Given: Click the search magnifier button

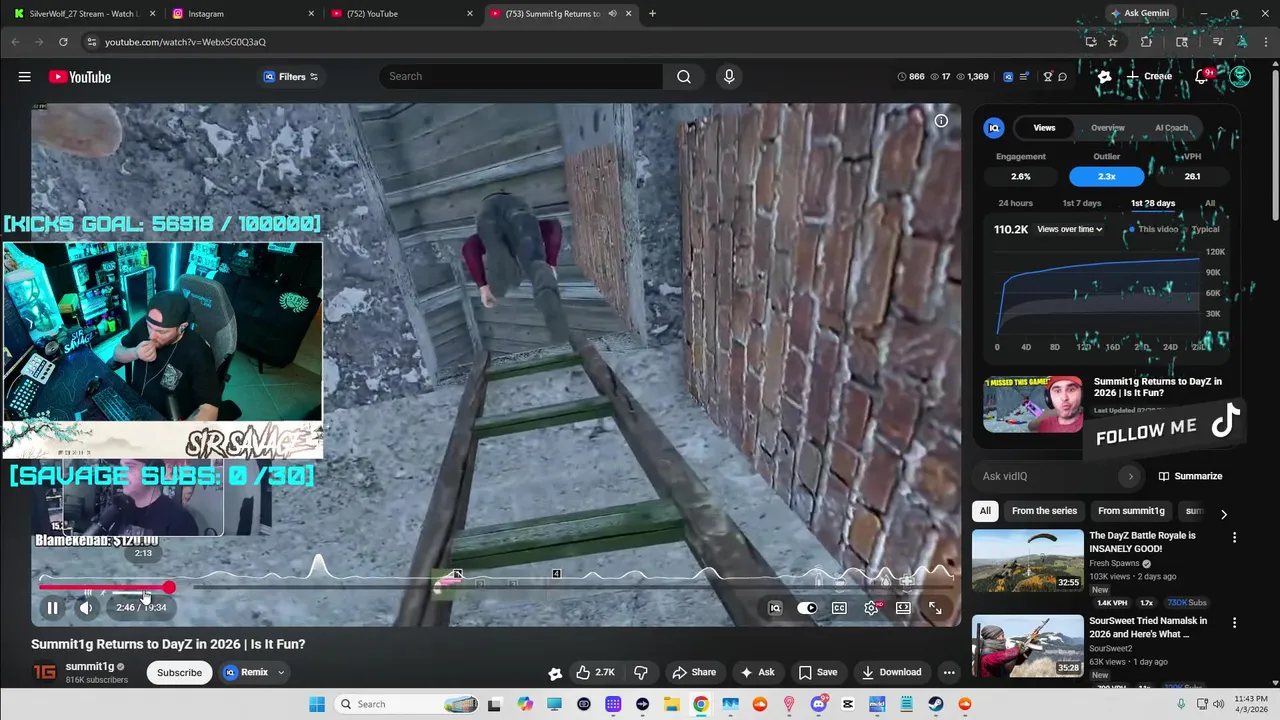Looking at the screenshot, I should 684,77.
